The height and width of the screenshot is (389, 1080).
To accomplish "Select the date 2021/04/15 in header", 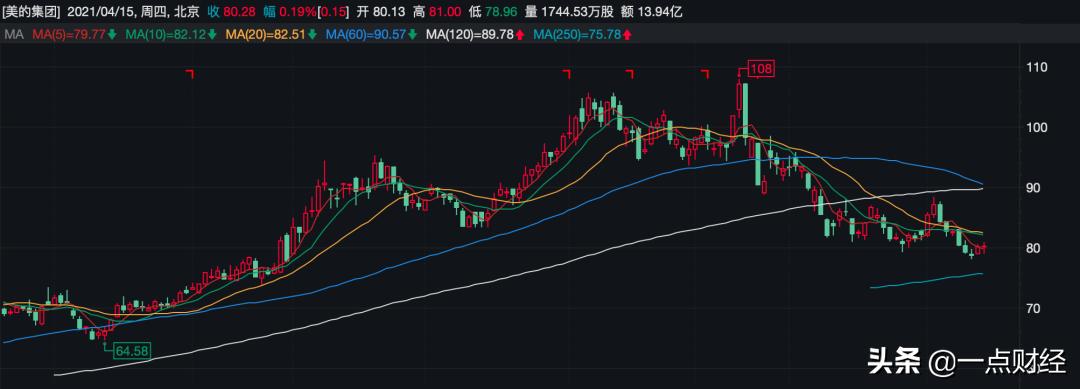I will [x=102, y=12].
